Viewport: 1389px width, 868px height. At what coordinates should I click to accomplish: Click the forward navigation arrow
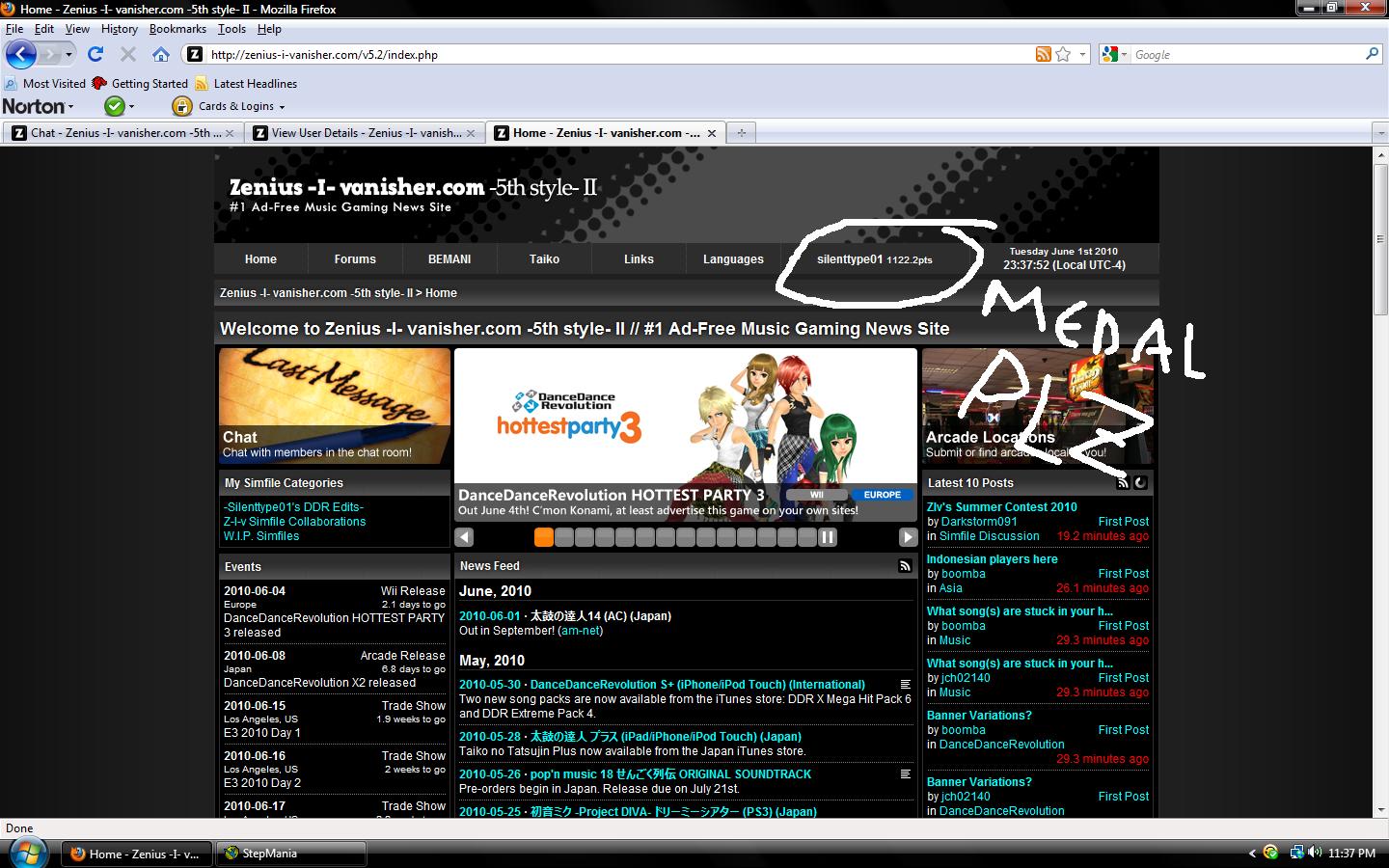pyautogui.click(x=49, y=54)
